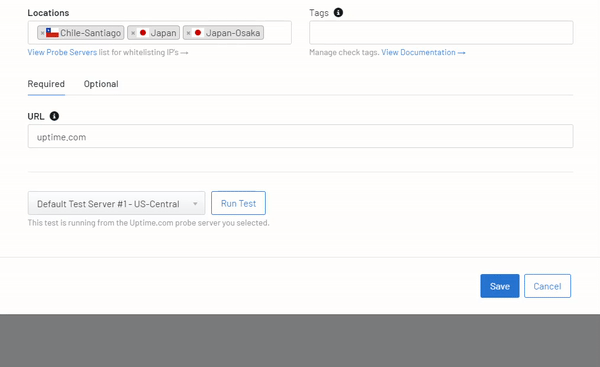Click the URL info icon

(54, 116)
